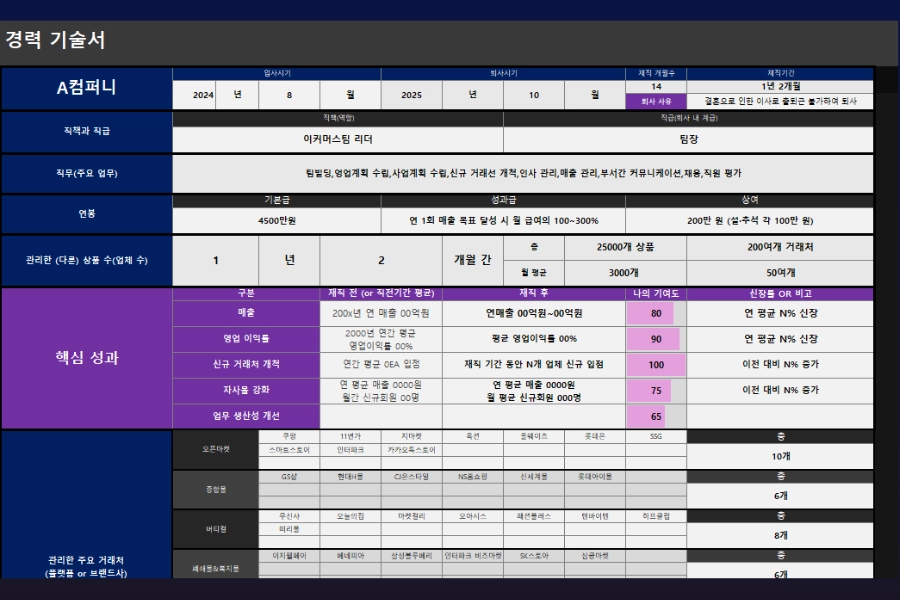900x600 pixels.
Task: Select the 200여개 거래처 cell
Action: (x=780, y=247)
